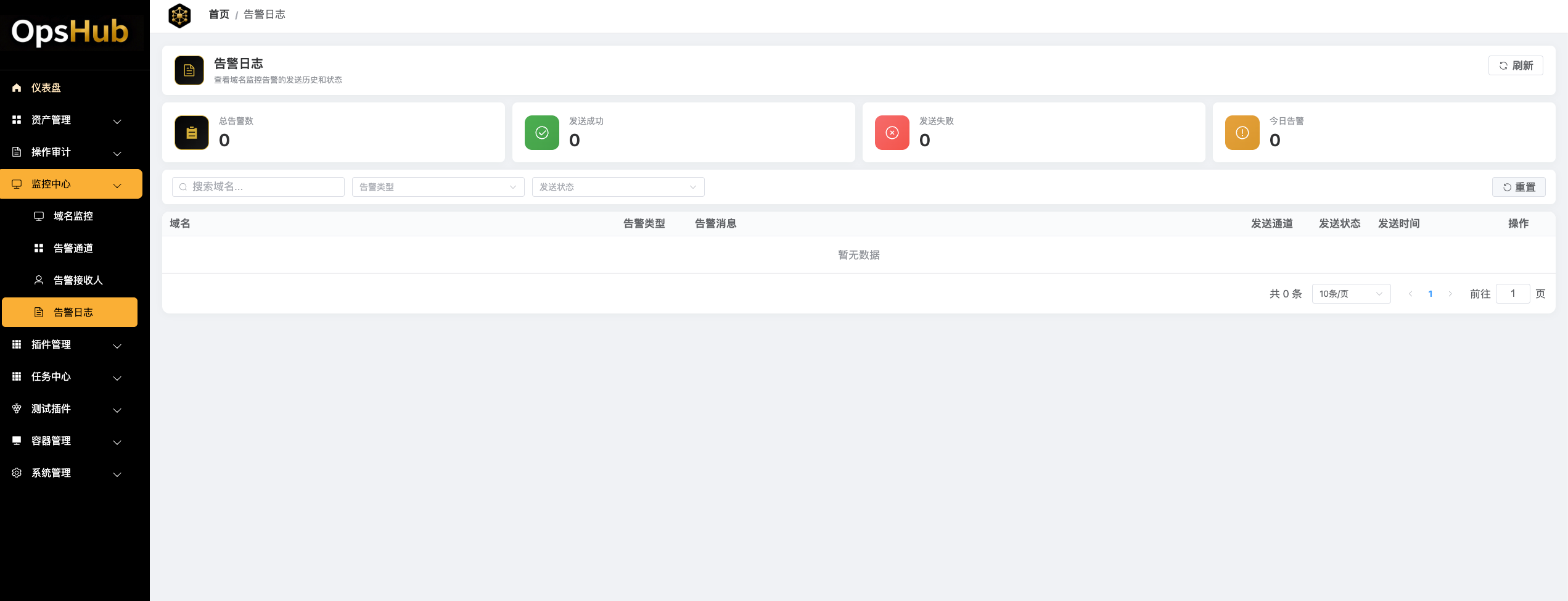Go to 告警接收人 in sidebar
The height and width of the screenshot is (601, 1568).
pyautogui.click(x=78, y=280)
